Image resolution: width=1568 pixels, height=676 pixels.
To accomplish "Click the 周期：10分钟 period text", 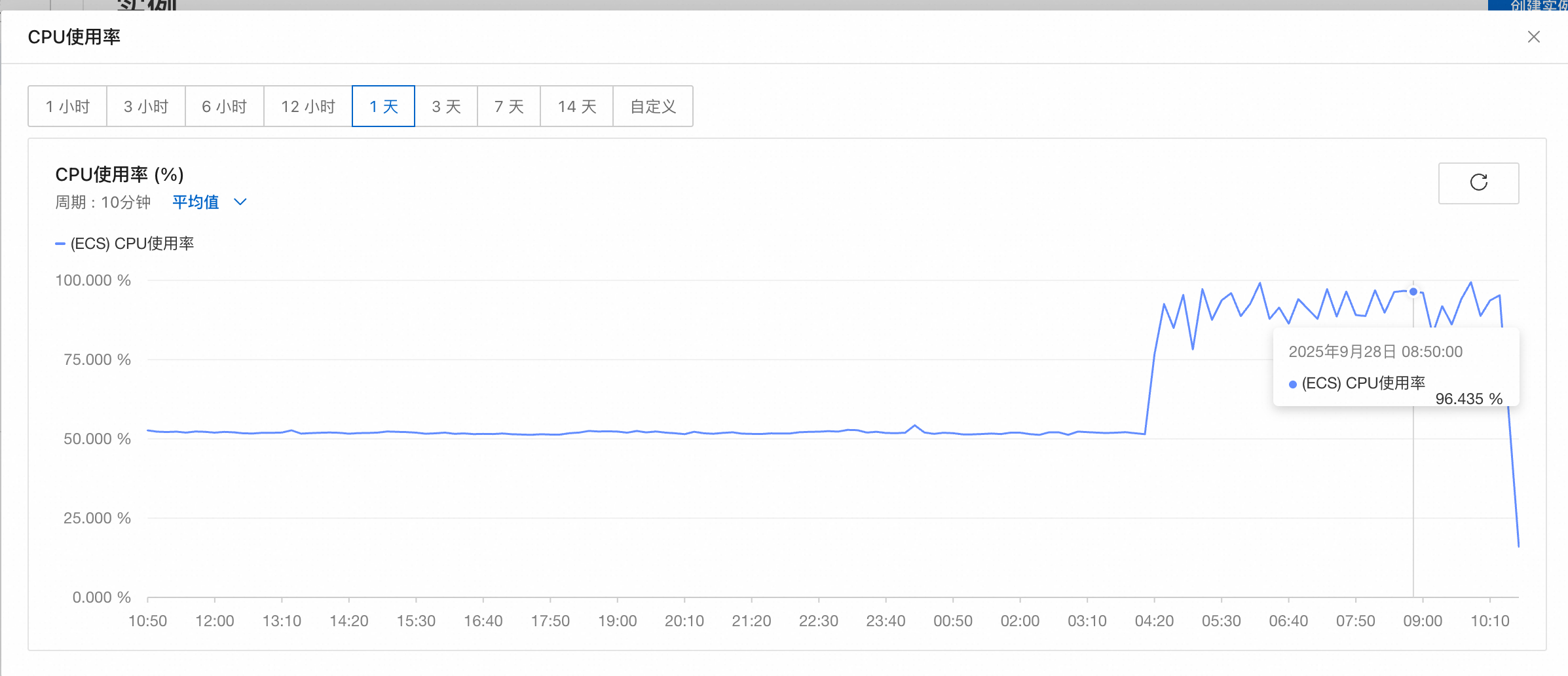I will 103,202.
